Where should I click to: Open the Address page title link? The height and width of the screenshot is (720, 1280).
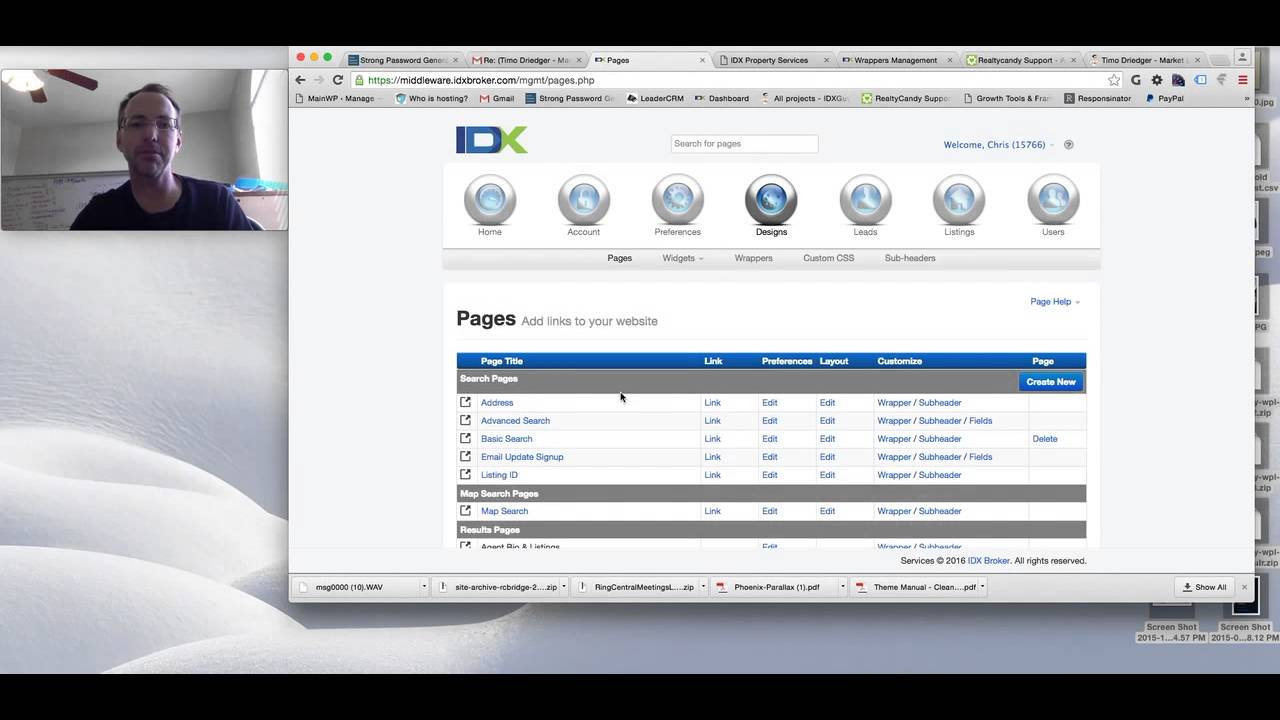click(497, 402)
